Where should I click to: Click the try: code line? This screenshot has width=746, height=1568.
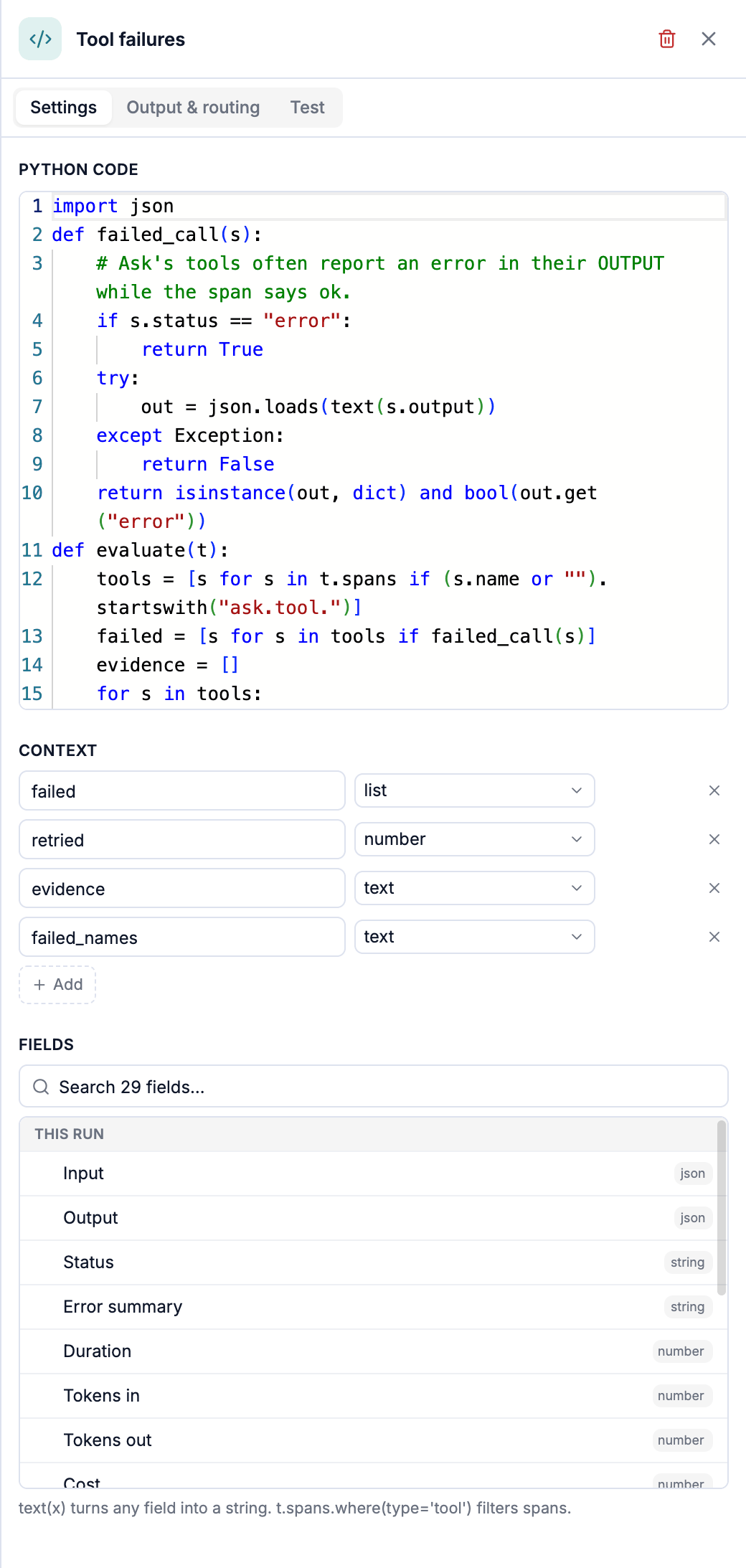tap(118, 378)
